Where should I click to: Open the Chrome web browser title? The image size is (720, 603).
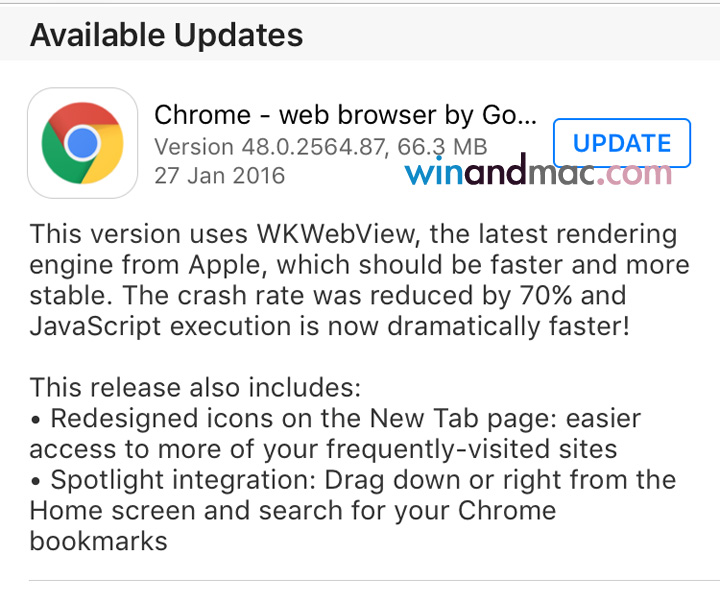pyautogui.click(x=345, y=114)
